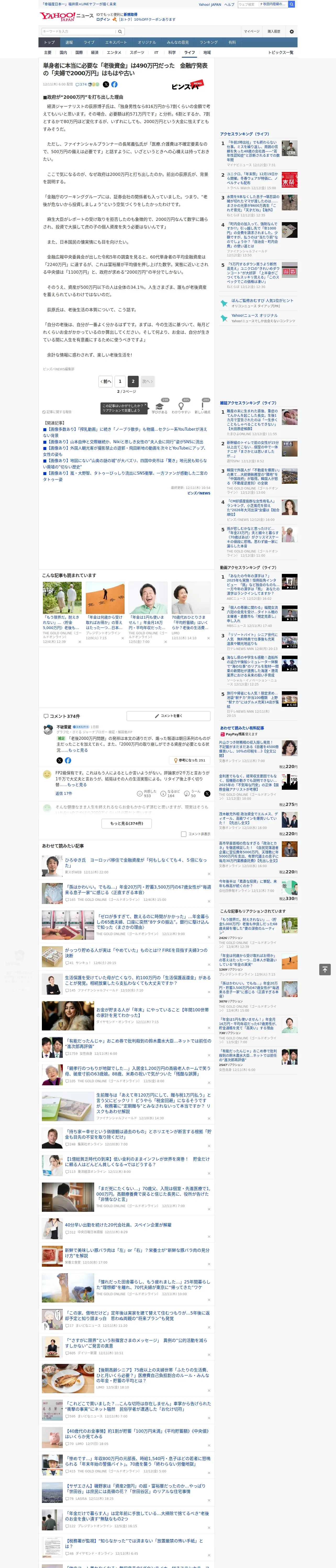Screen dimensions: 336x1568
Task: Click the うーん reaction with 50
Action: (x=193, y=794)
